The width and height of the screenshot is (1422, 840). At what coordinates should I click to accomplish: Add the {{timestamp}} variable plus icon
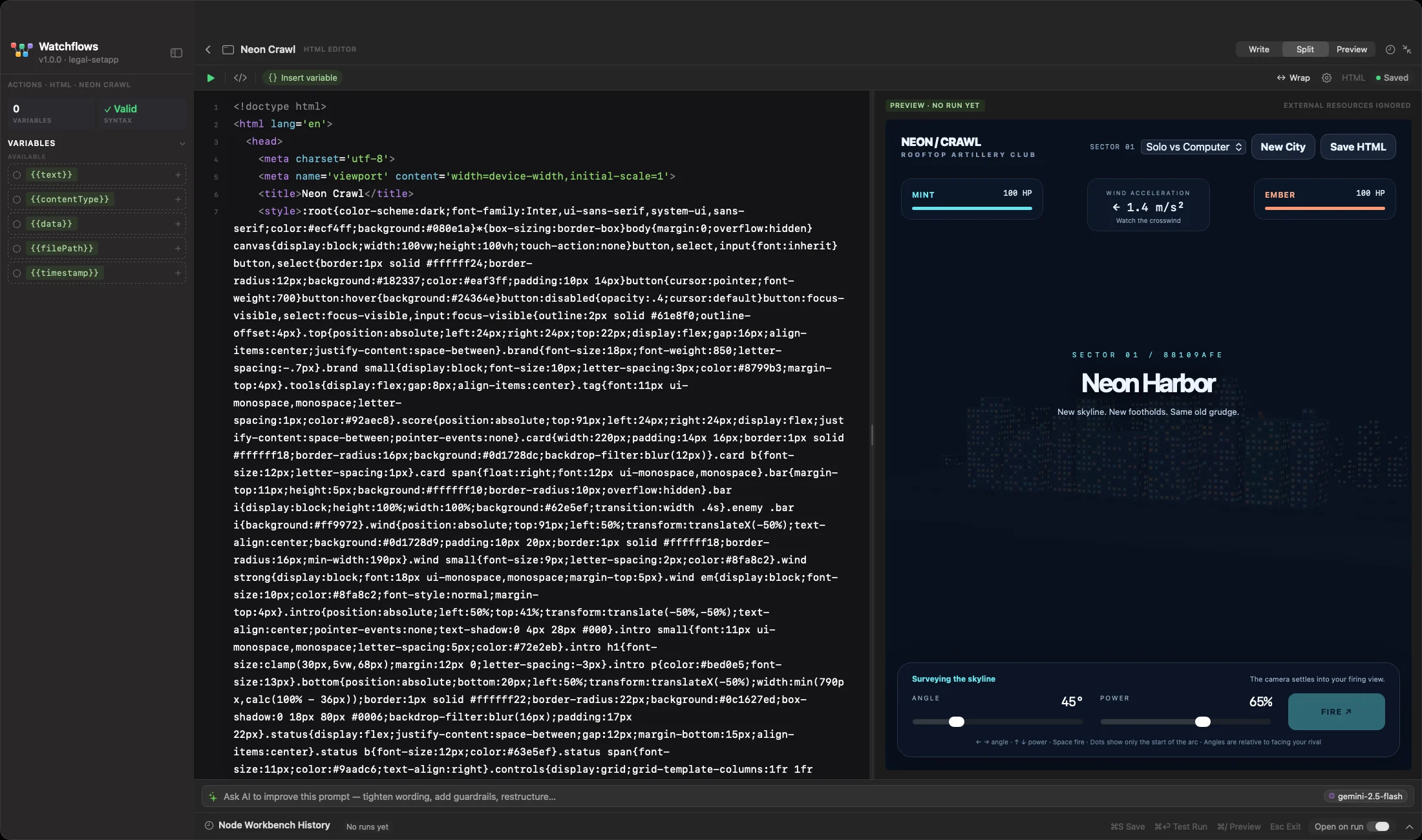(x=178, y=273)
